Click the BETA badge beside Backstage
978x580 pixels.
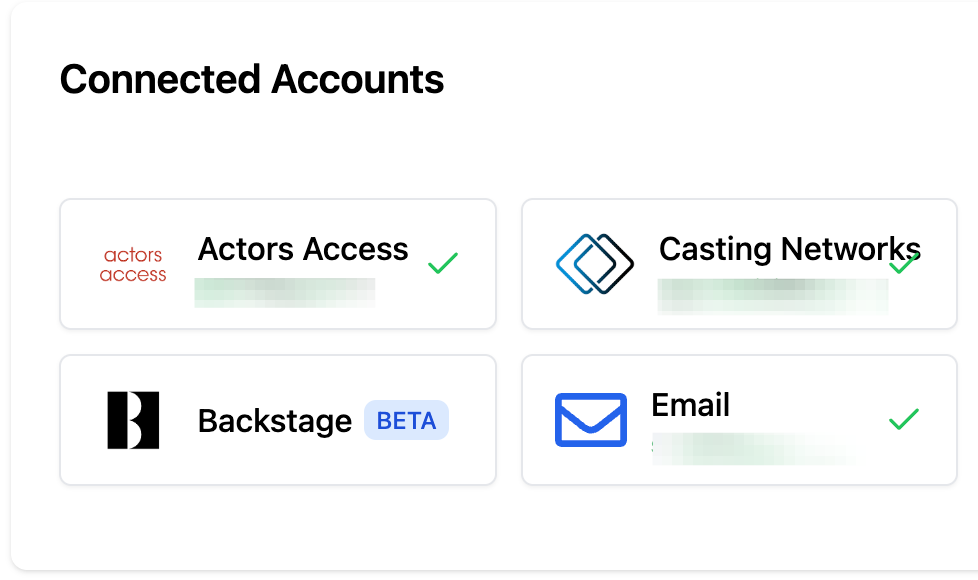(x=406, y=421)
